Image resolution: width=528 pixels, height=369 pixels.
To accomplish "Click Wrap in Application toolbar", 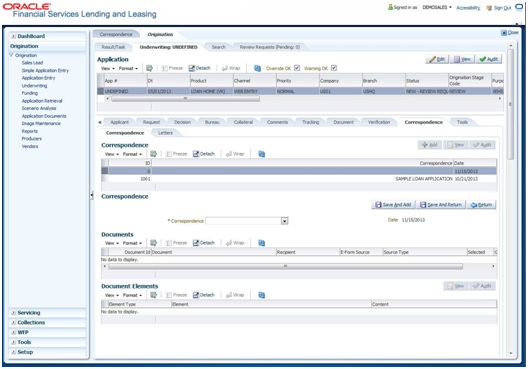I will point(231,68).
